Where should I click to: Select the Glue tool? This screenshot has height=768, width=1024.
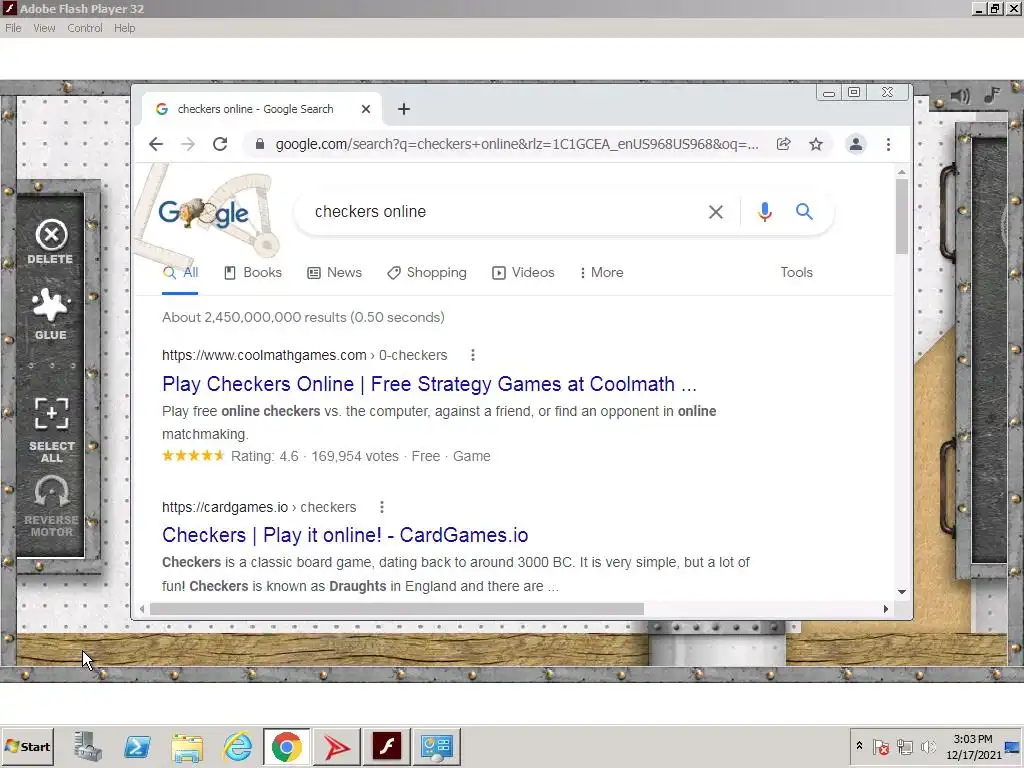51,314
